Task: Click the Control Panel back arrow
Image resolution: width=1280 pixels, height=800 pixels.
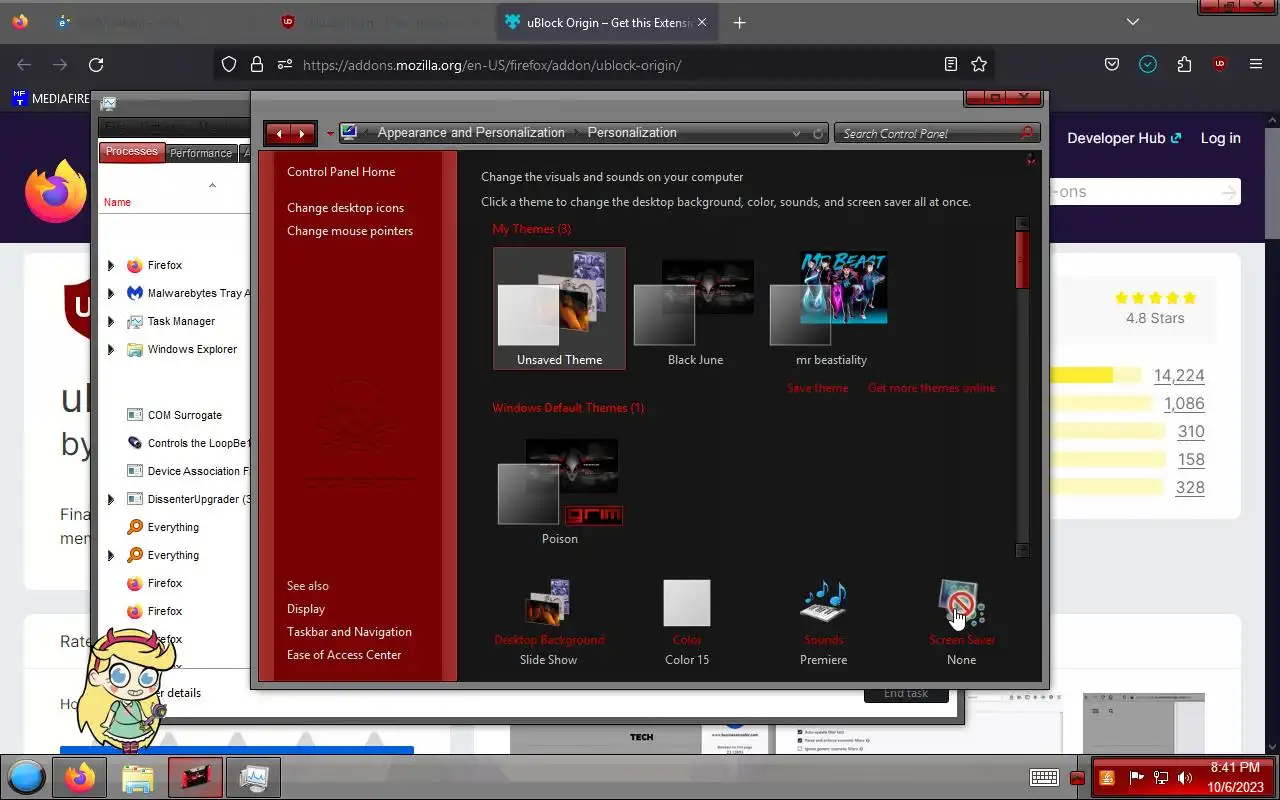Action: coord(279,133)
